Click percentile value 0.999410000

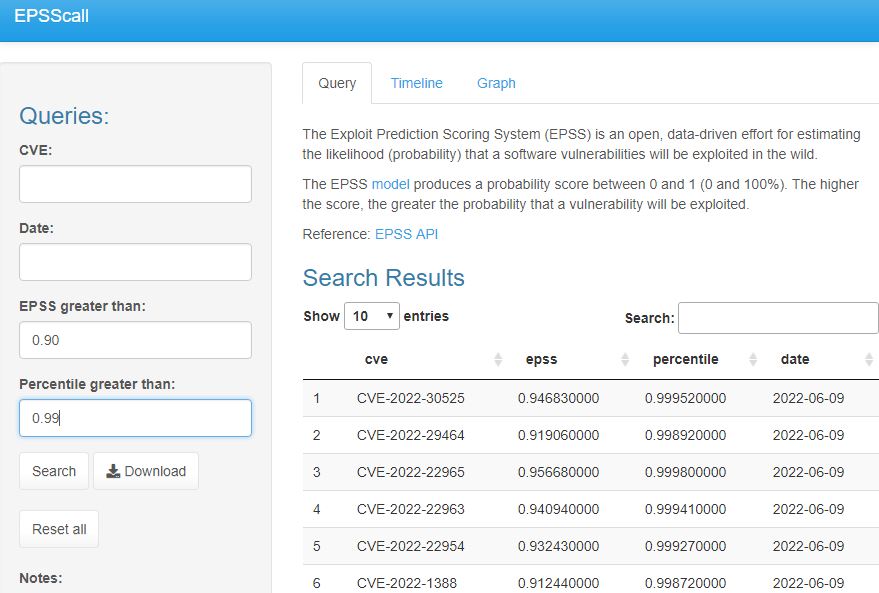point(685,509)
